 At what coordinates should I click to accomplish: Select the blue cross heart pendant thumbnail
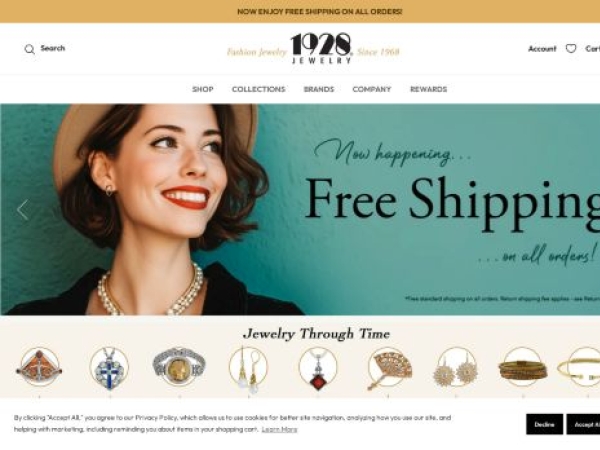point(109,368)
